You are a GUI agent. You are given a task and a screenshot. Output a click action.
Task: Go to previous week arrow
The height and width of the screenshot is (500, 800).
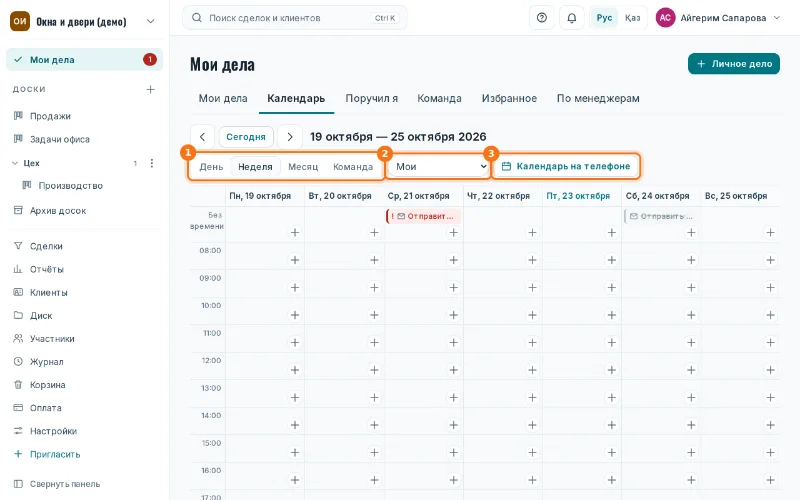coord(203,137)
